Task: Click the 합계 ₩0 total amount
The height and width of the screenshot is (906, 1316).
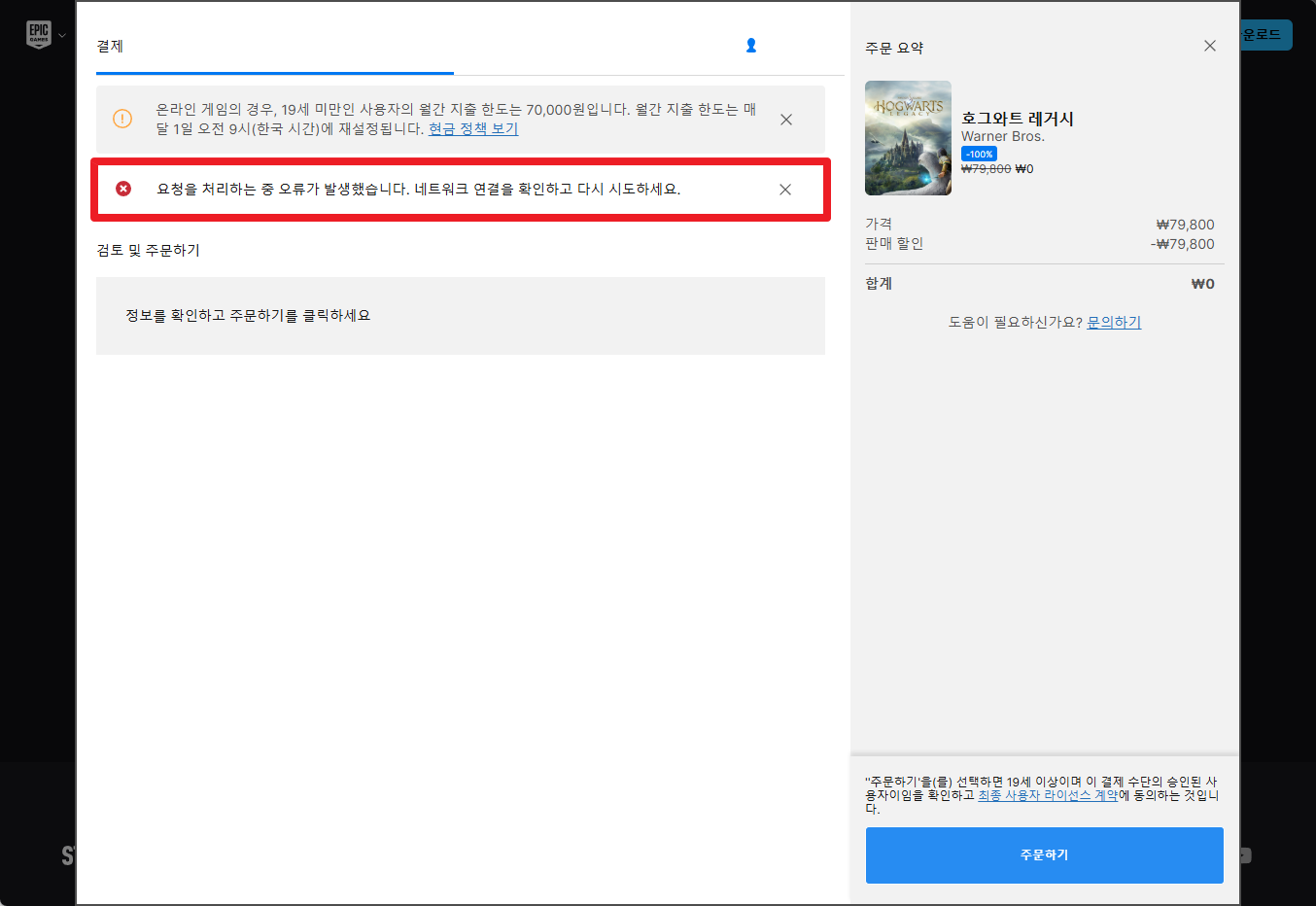Action: pos(1203,284)
